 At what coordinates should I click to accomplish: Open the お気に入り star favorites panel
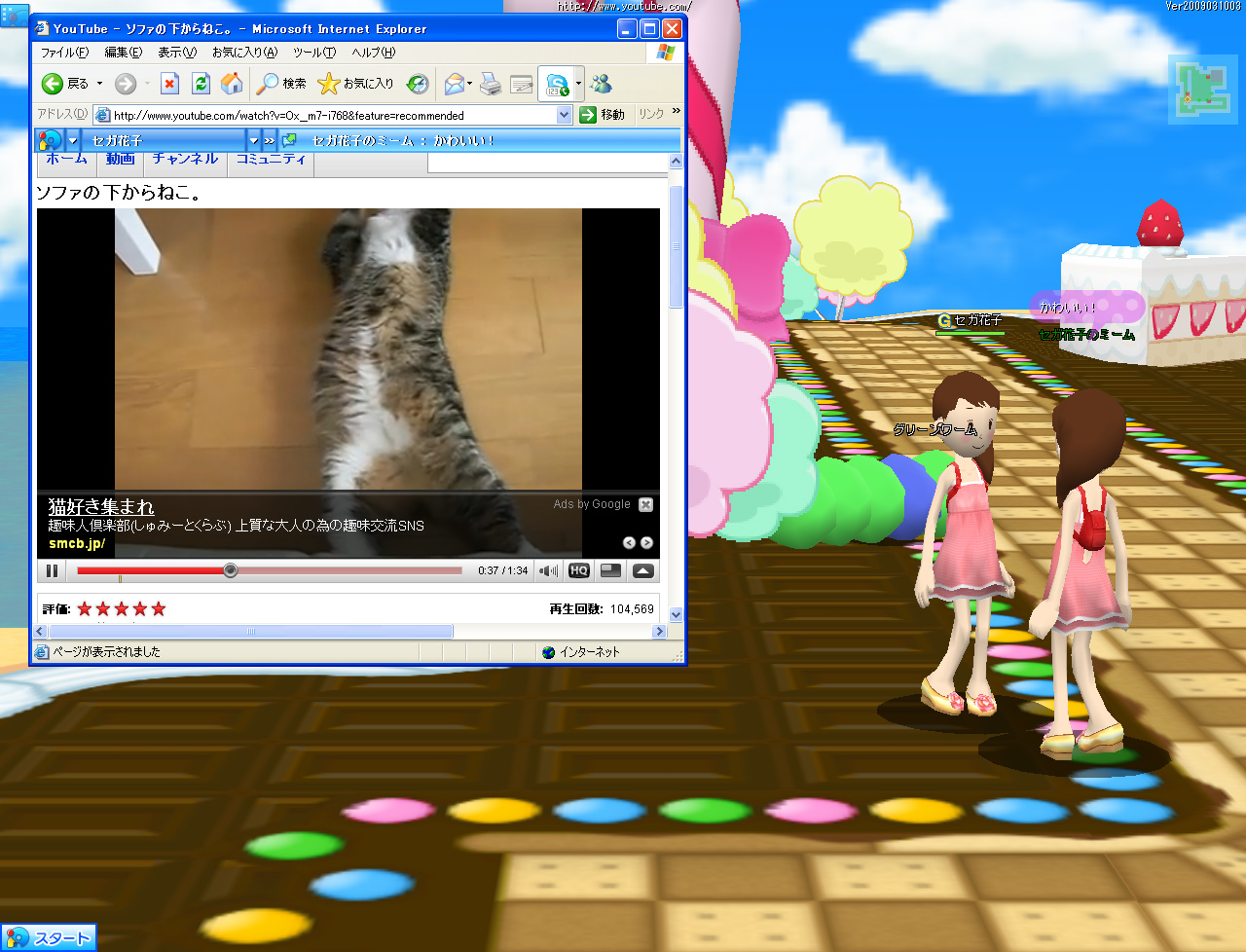356,84
